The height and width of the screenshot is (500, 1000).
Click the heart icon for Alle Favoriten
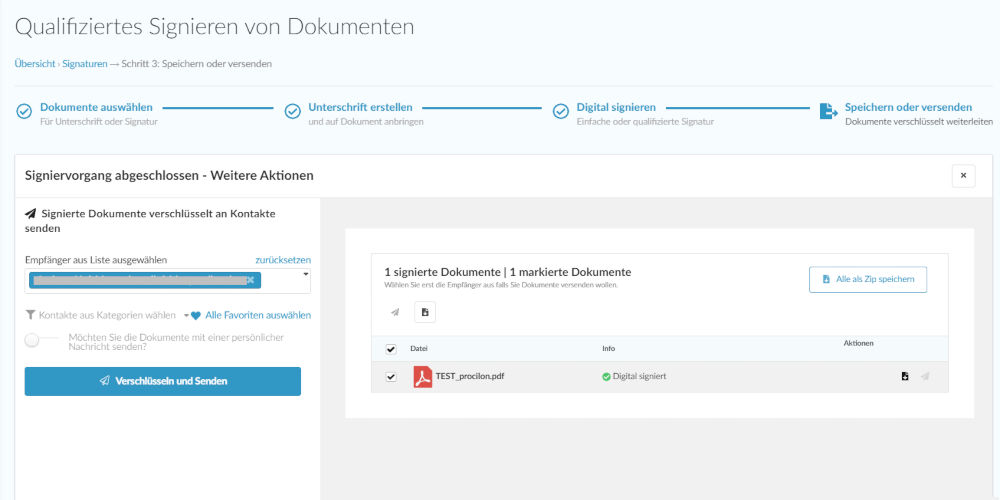196,315
